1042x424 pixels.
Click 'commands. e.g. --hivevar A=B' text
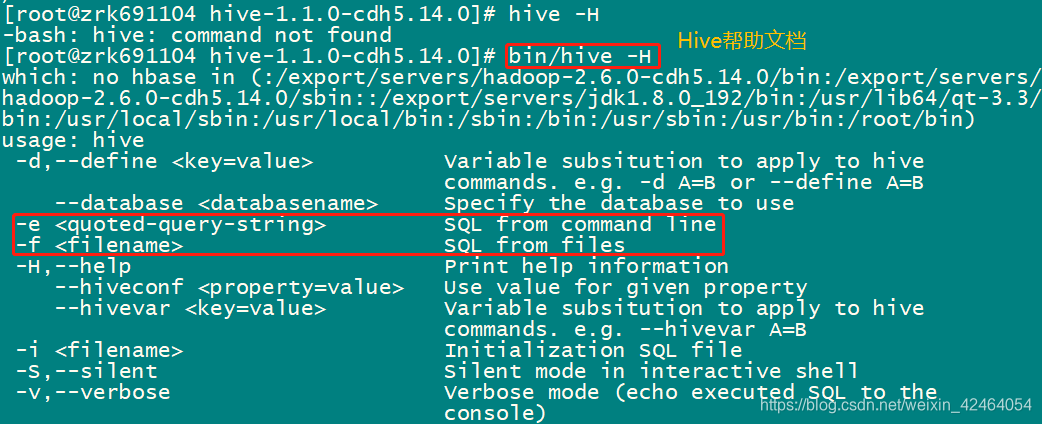pyautogui.click(x=625, y=330)
